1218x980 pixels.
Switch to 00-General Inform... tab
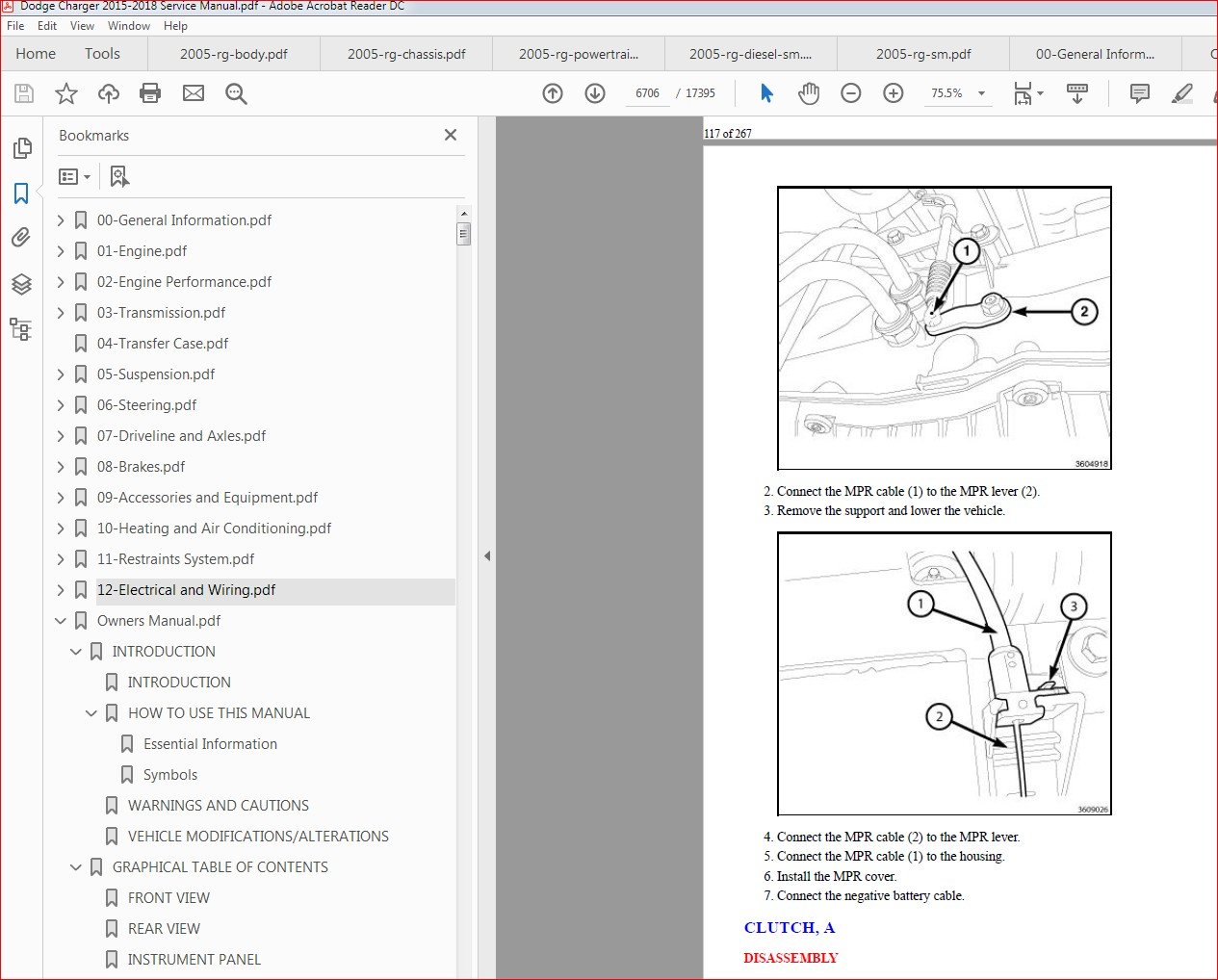[x=1095, y=54]
